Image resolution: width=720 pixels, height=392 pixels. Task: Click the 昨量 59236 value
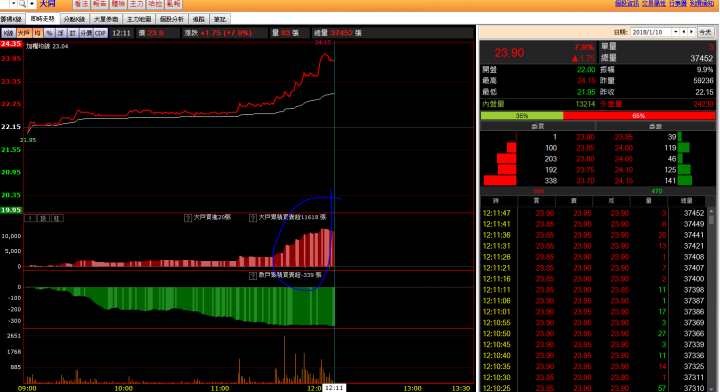pos(703,81)
